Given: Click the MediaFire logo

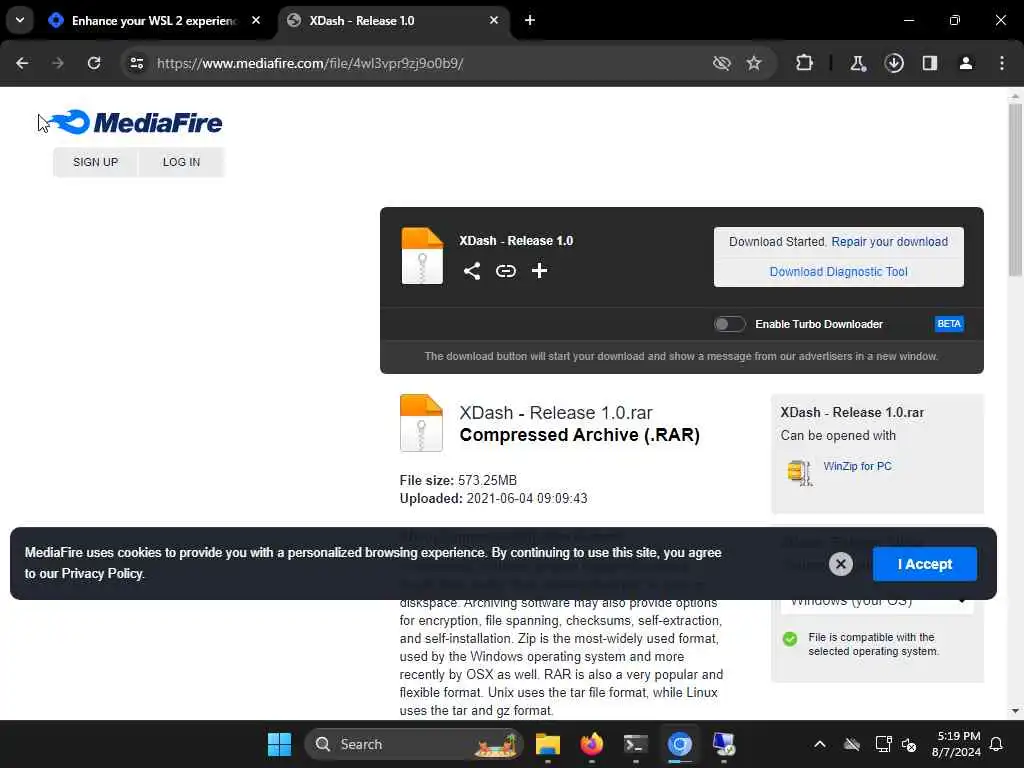Looking at the screenshot, I should [136, 122].
